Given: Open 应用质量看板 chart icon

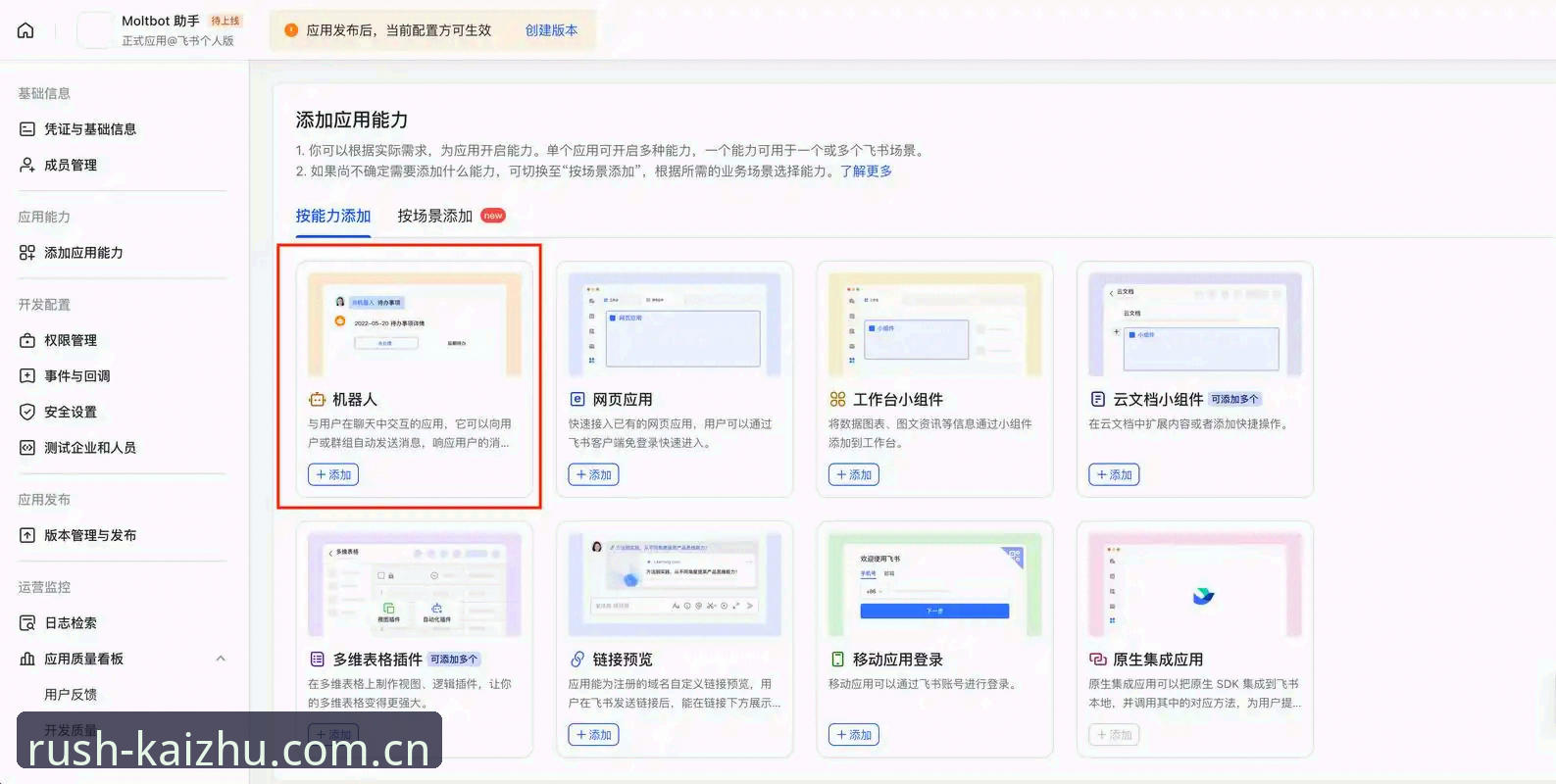Looking at the screenshot, I should pos(27,659).
